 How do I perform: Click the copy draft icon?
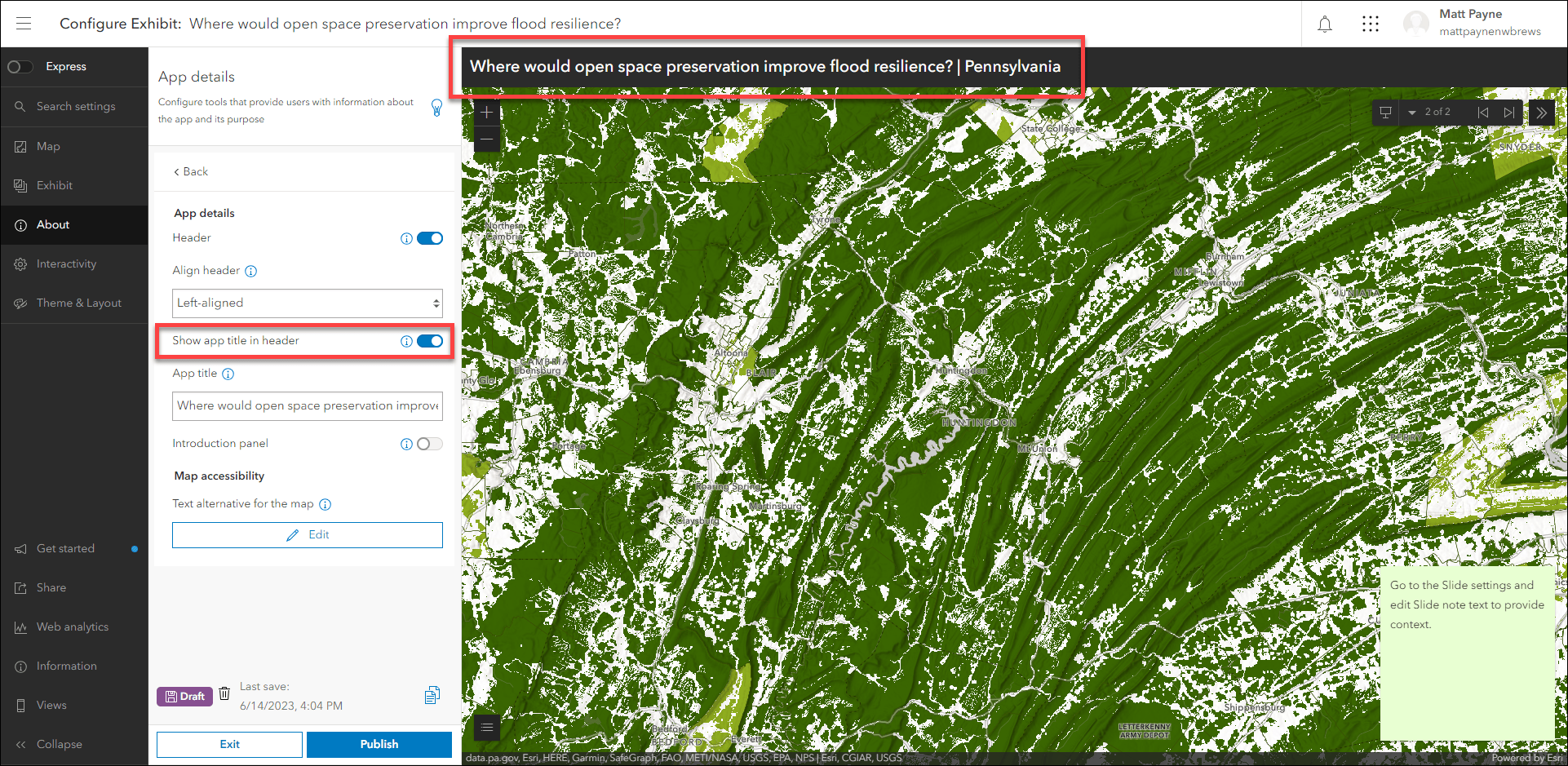pyautogui.click(x=432, y=695)
